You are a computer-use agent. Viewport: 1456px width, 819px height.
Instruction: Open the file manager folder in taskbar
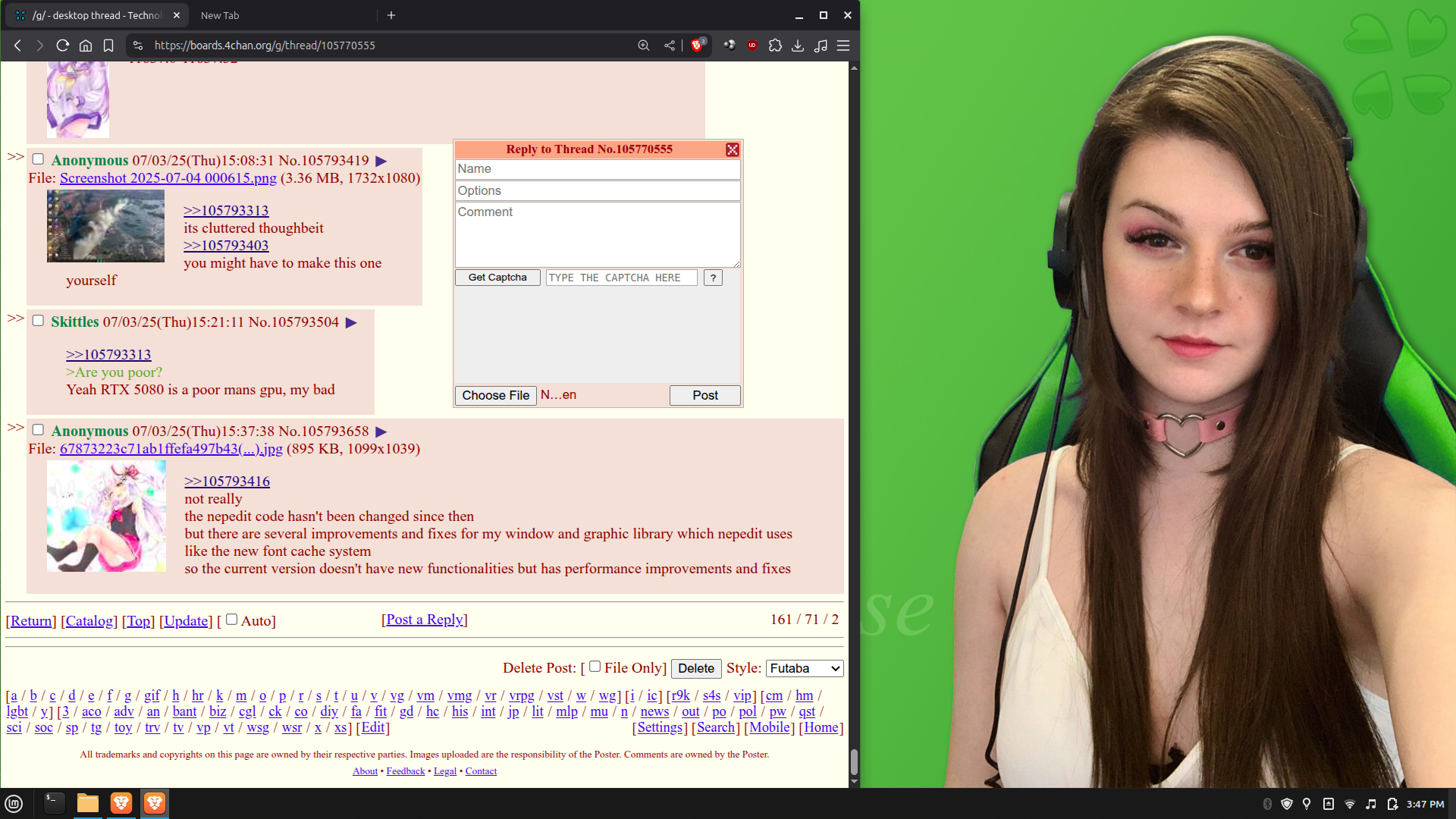click(x=88, y=803)
